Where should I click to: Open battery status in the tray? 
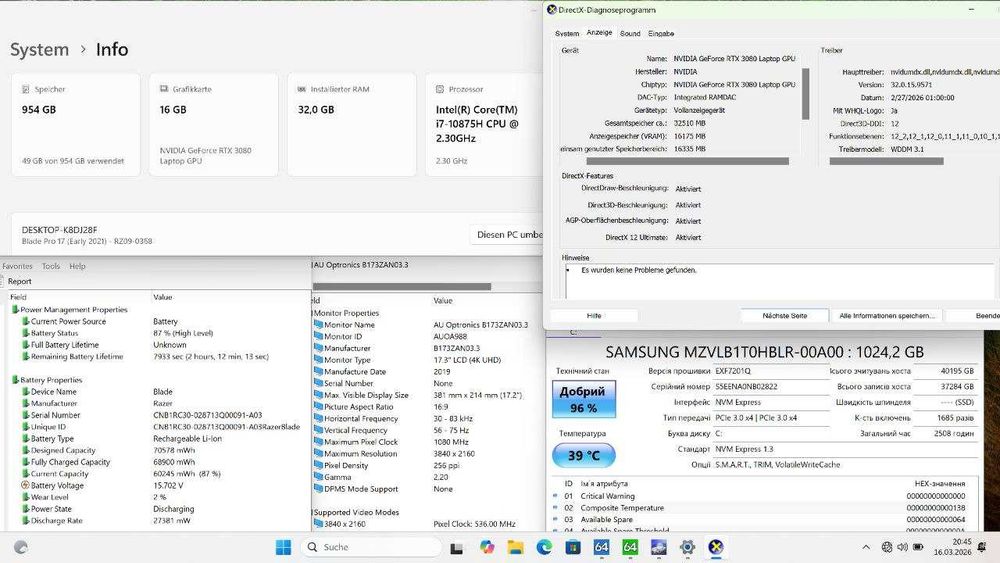pos(918,547)
